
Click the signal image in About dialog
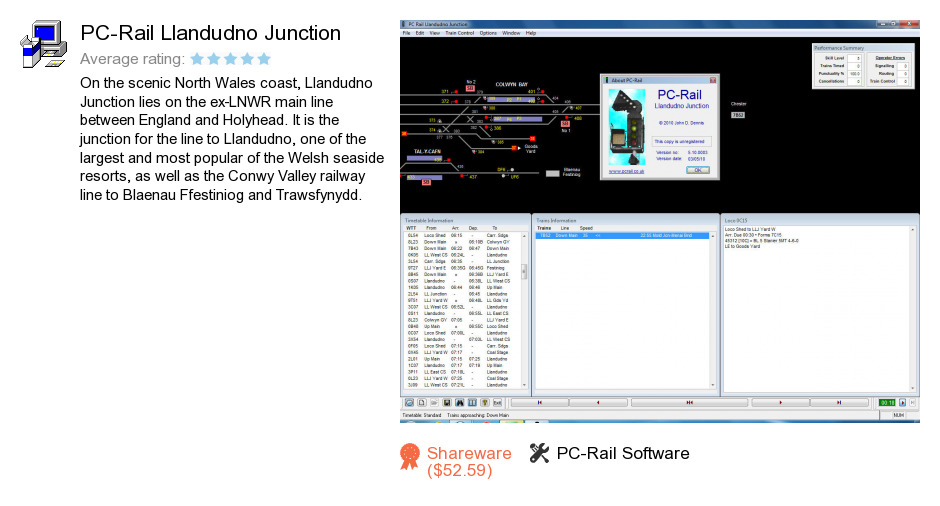point(627,127)
